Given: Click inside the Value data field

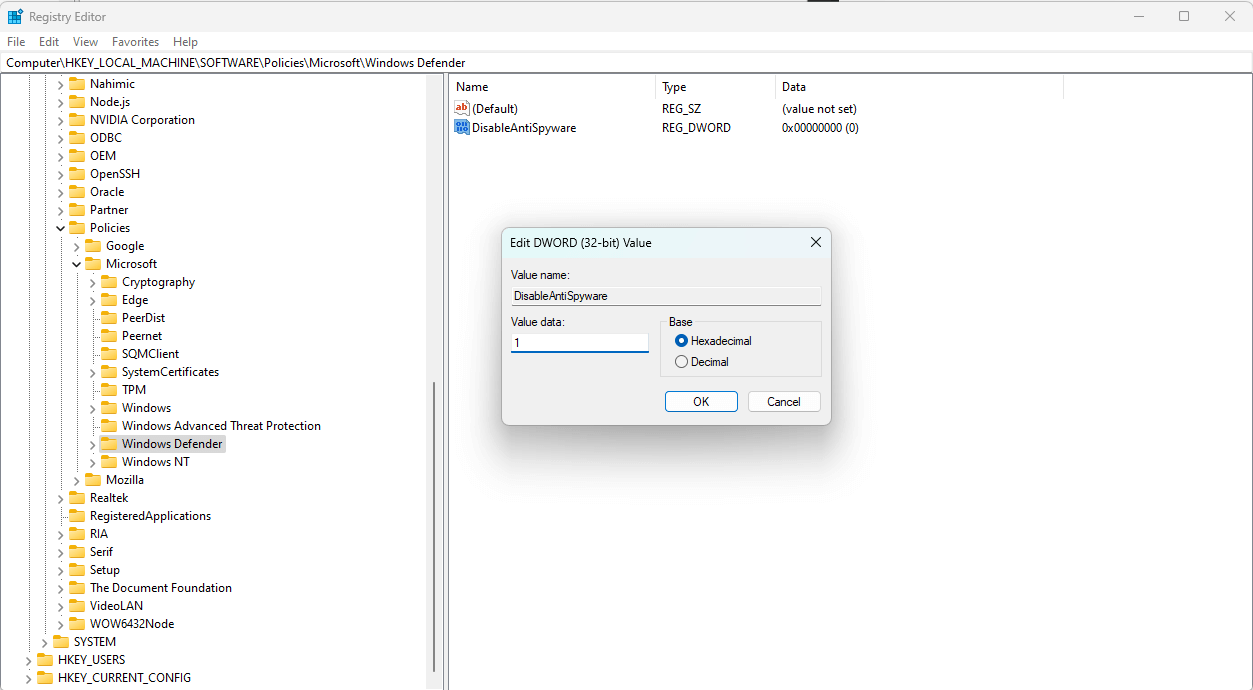Looking at the screenshot, I should pyautogui.click(x=579, y=342).
